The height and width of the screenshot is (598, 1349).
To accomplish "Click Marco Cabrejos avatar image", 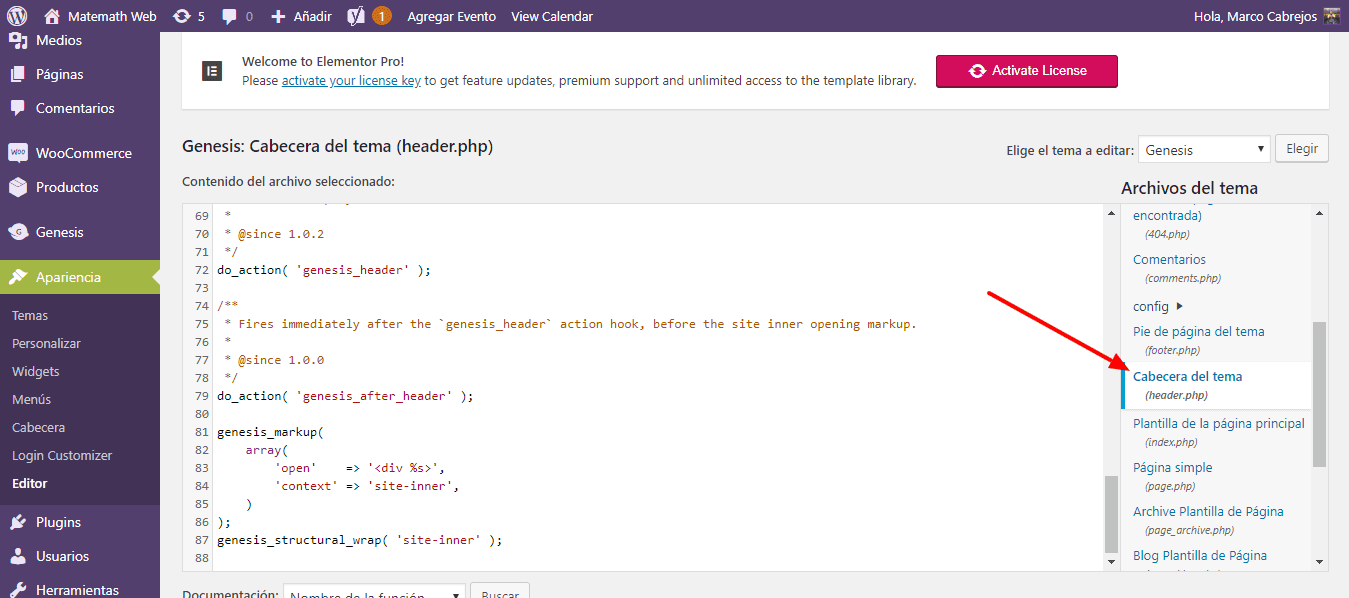I will pyautogui.click(x=1331, y=16).
